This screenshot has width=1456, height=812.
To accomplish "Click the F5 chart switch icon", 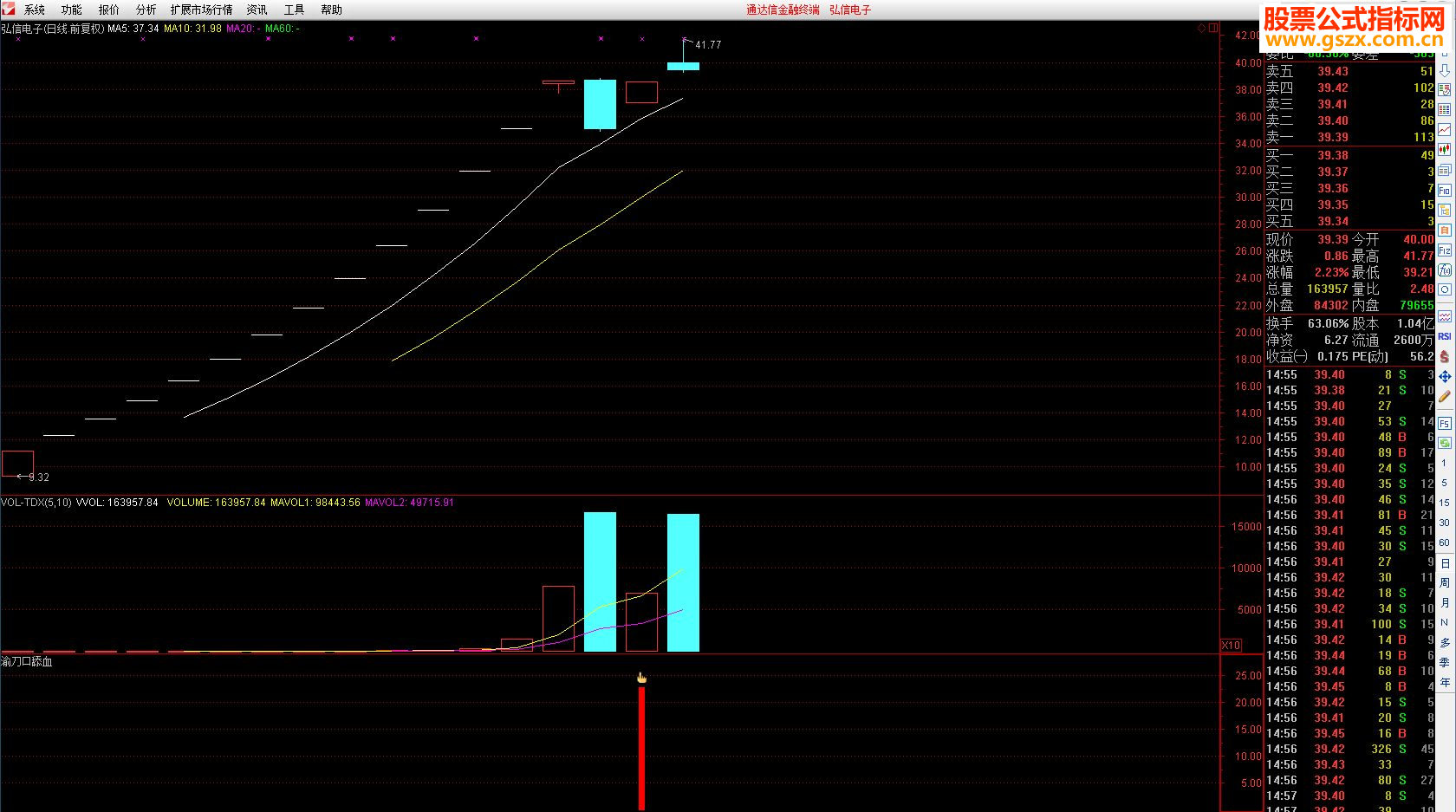I will pyautogui.click(x=1445, y=424).
